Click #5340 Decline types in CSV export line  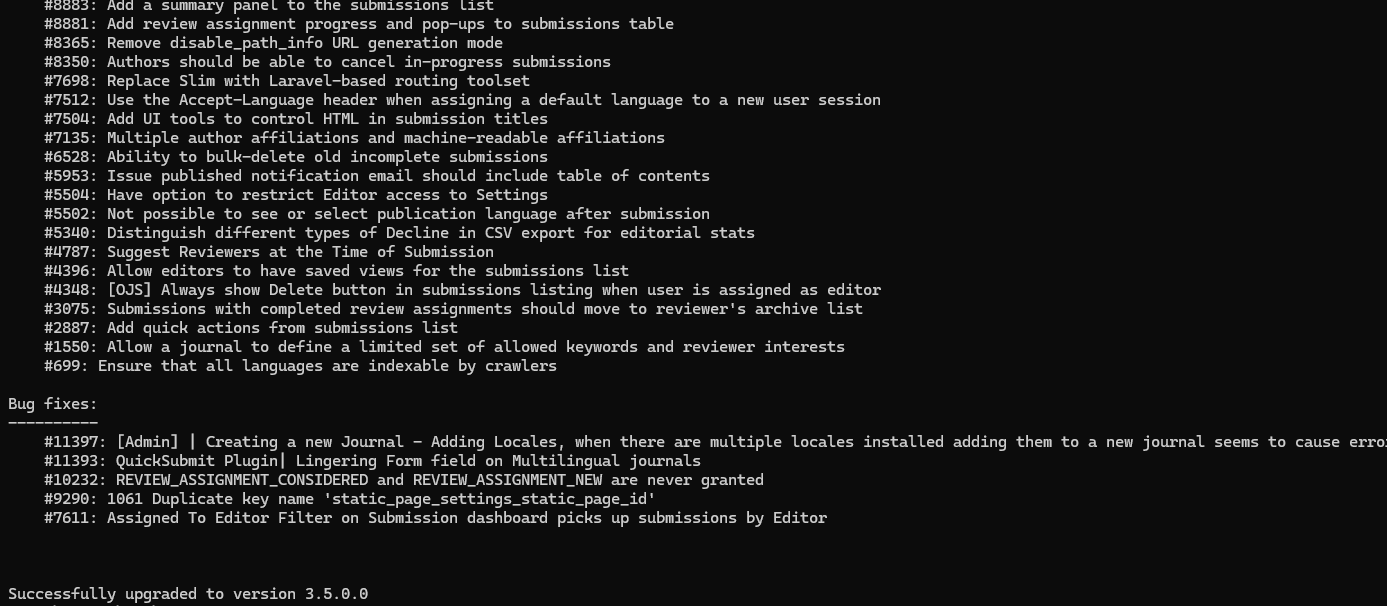click(399, 233)
